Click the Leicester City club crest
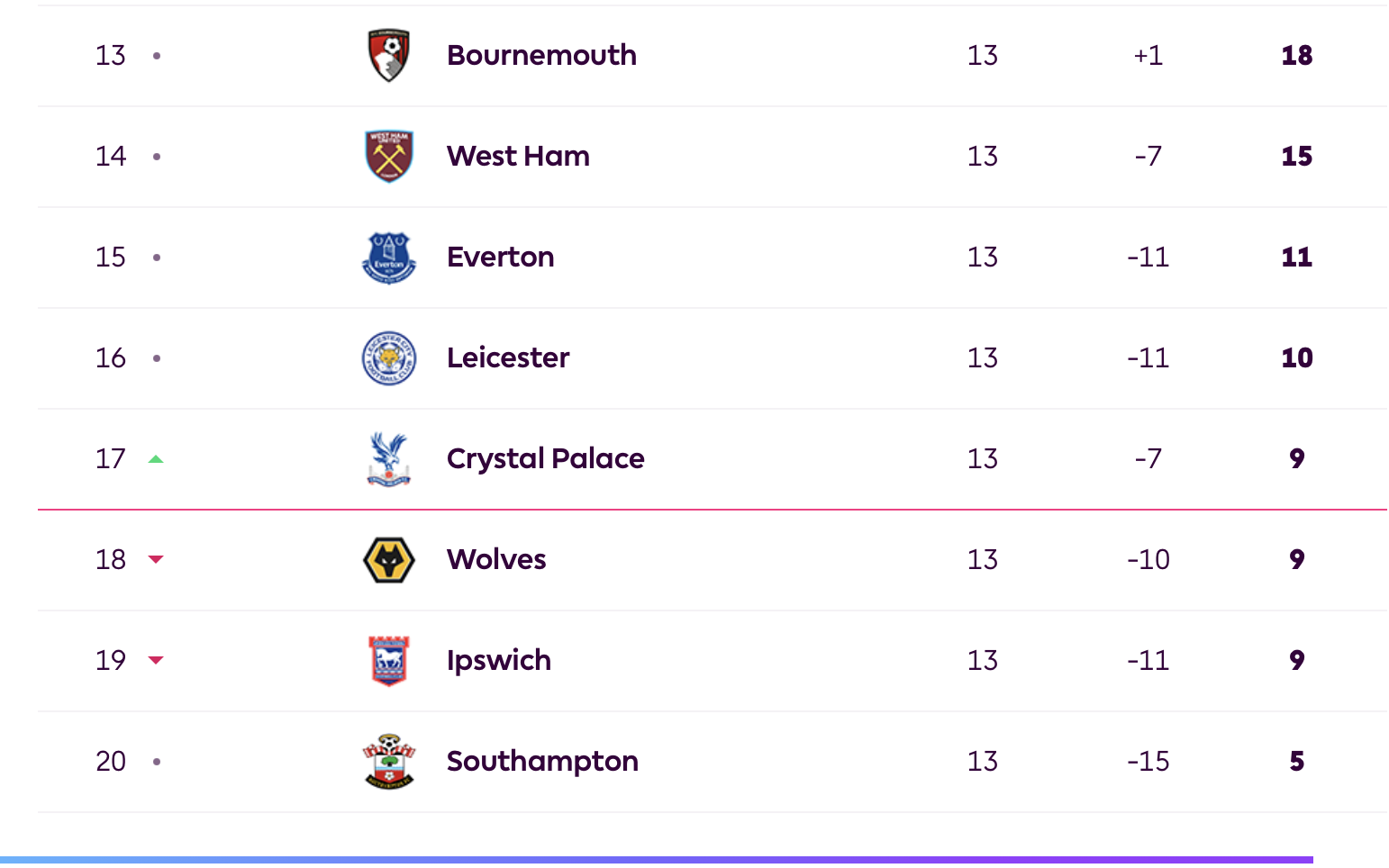Image resolution: width=1389 pixels, height=868 pixels. [x=389, y=358]
